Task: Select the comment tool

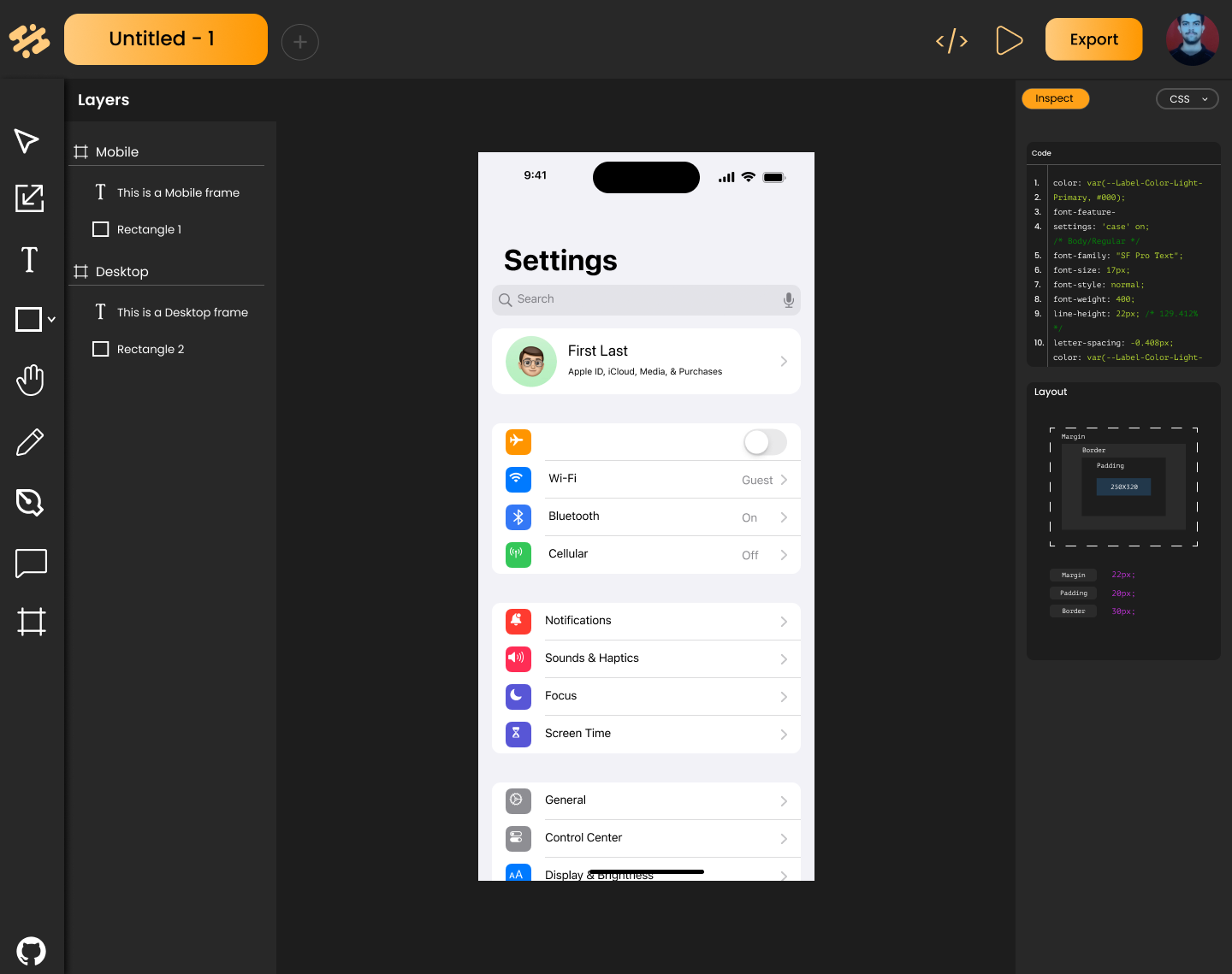Action: tap(31, 564)
